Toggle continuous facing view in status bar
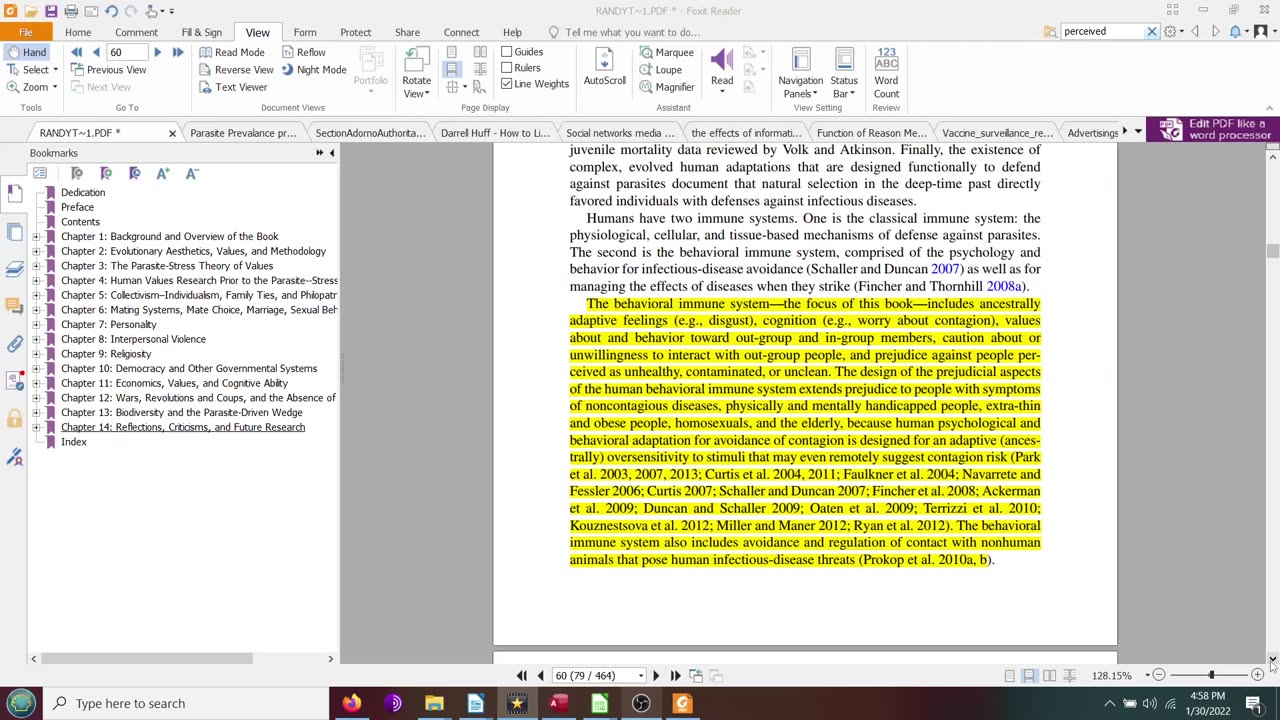1280x720 pixels. coord(1069,676)
